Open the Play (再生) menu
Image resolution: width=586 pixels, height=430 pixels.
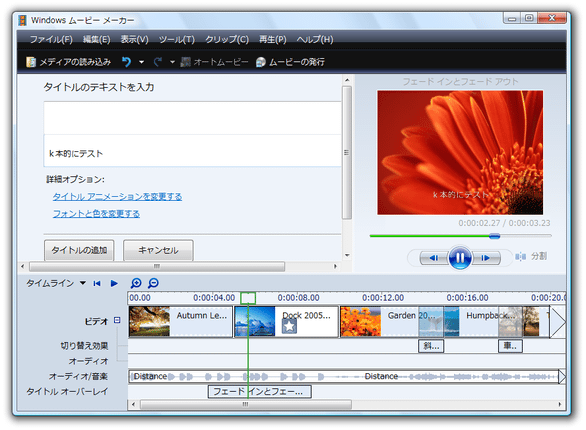point(273,40)
